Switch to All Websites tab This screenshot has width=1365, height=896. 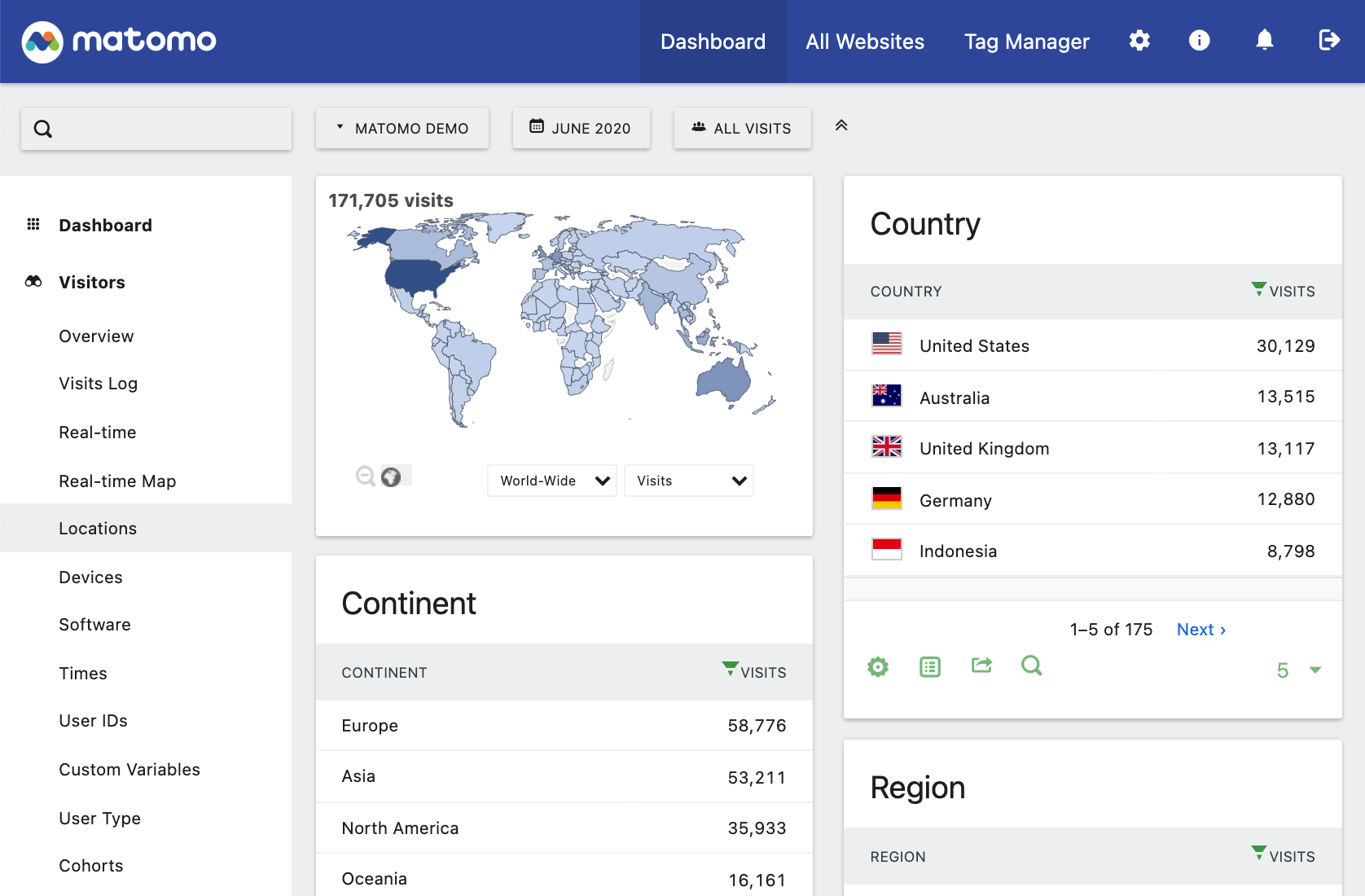tap(865, 42)
